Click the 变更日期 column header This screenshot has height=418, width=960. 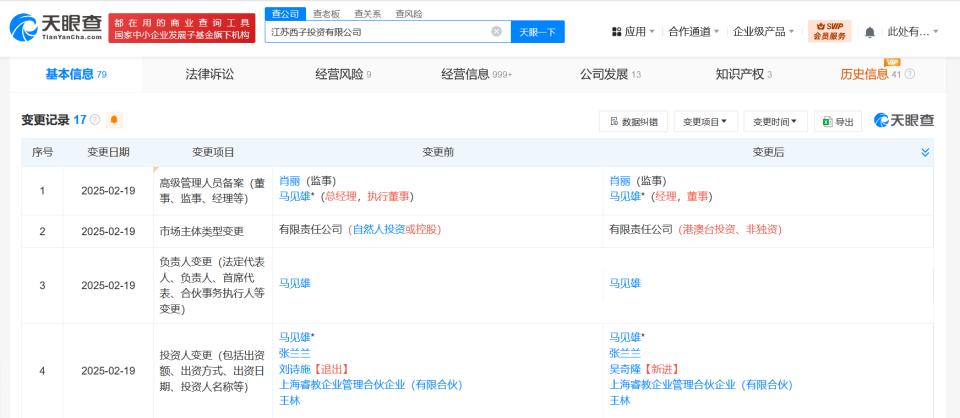coord(108,152)
